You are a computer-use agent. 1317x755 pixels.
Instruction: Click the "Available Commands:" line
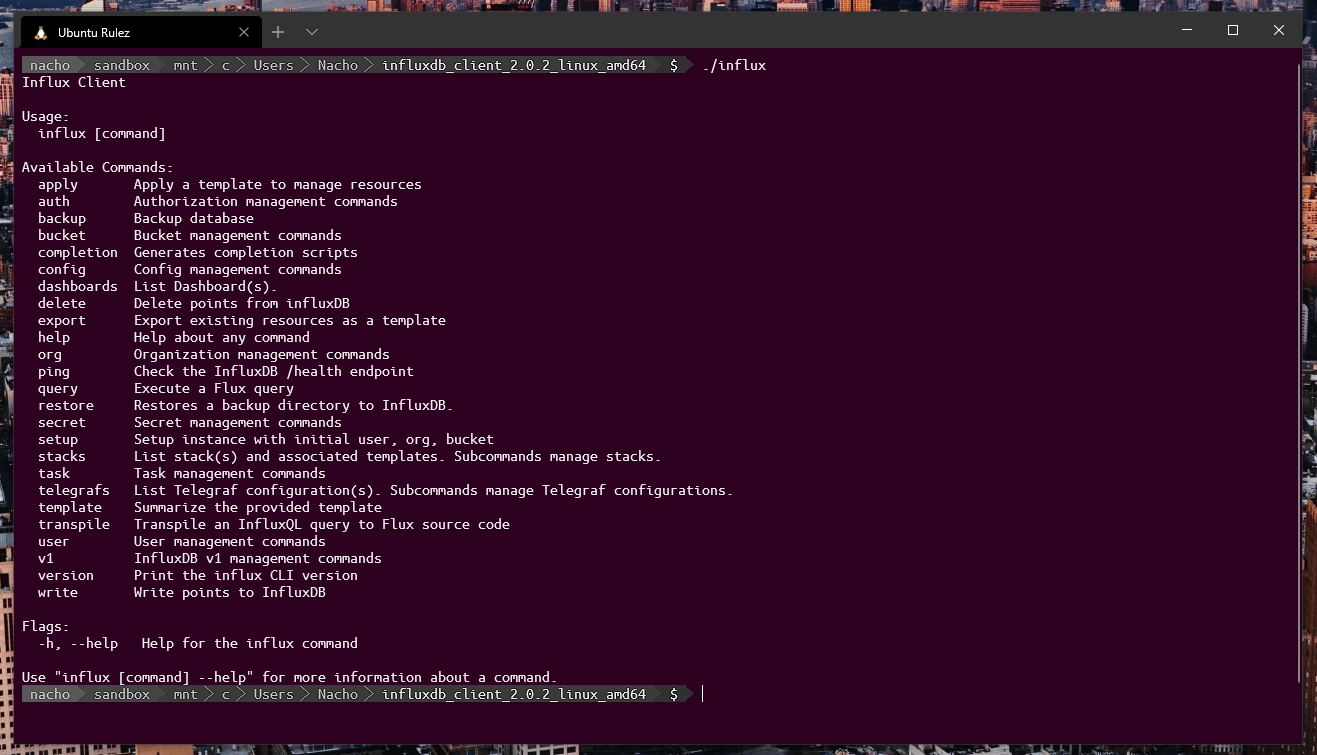(98, 168)
